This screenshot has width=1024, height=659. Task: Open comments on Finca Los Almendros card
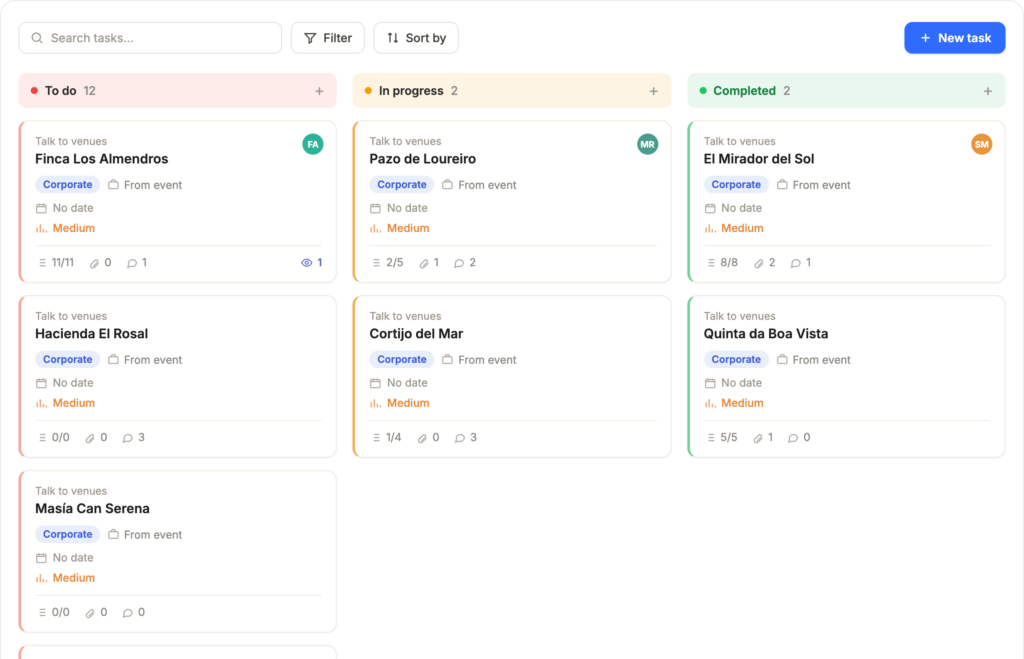[x=136, y=263]
